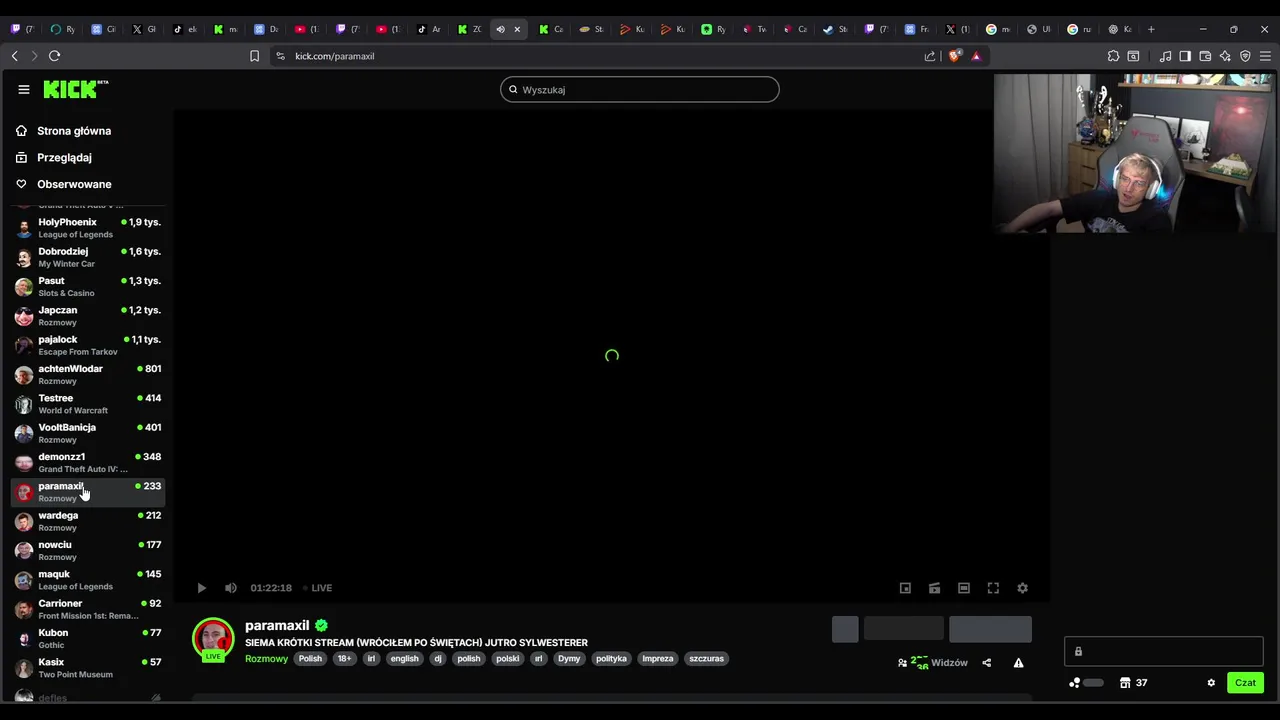Open Kasix channel in sidebar
The width and height of the screenshot is (1280, 720).
point(88,668)
